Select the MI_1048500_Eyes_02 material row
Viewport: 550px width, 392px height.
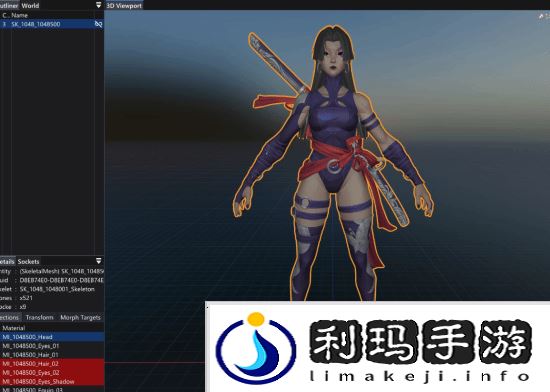pyautogui.click(x=52, y=372)
